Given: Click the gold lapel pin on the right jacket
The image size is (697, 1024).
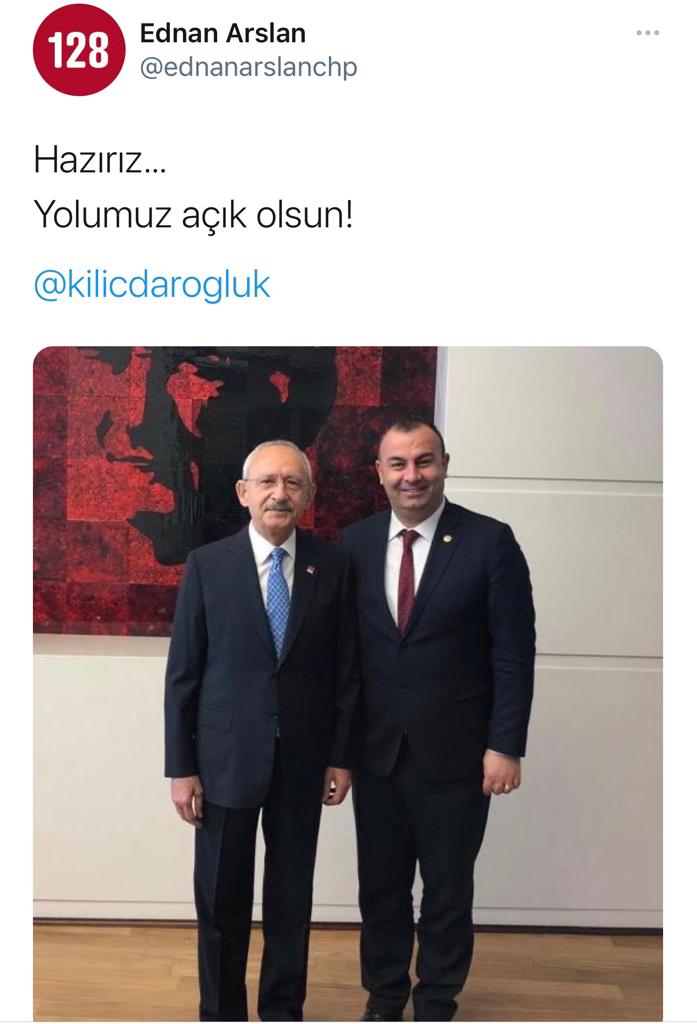Looking at the screenshot, I should (x=447, y=538).
